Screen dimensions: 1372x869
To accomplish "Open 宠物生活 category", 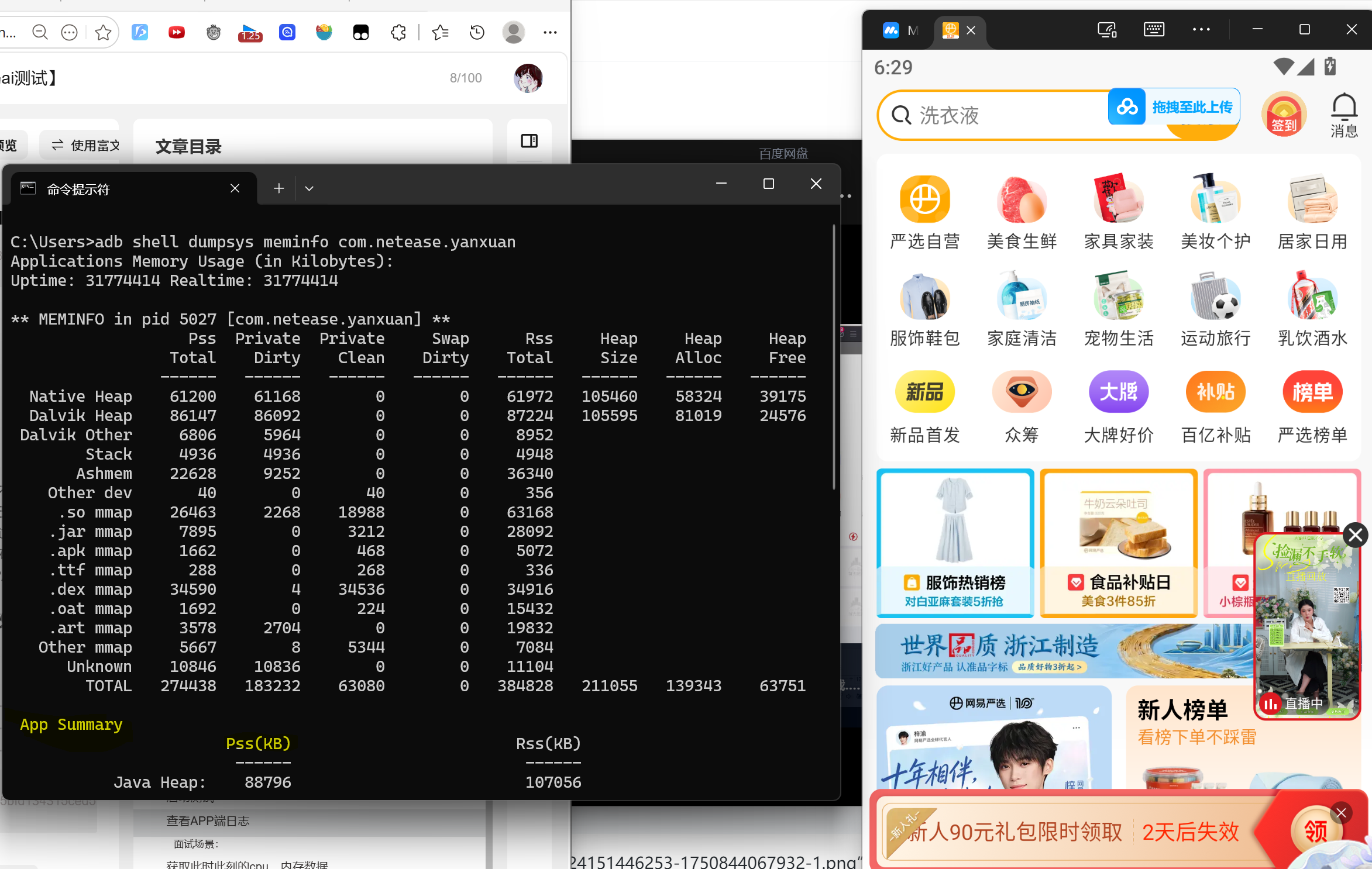I will [1119, 310].
